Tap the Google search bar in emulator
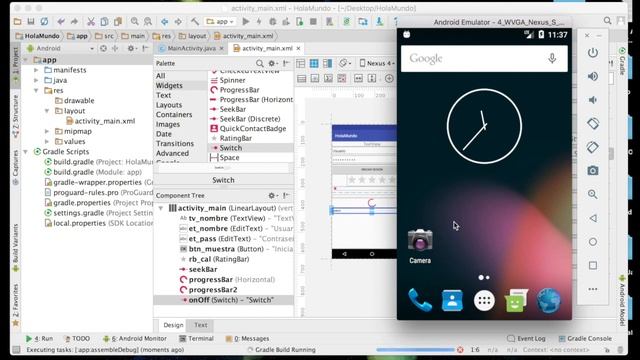Image resolution: width=640 pixels, height=360 pixels. [x=484, y=59]
